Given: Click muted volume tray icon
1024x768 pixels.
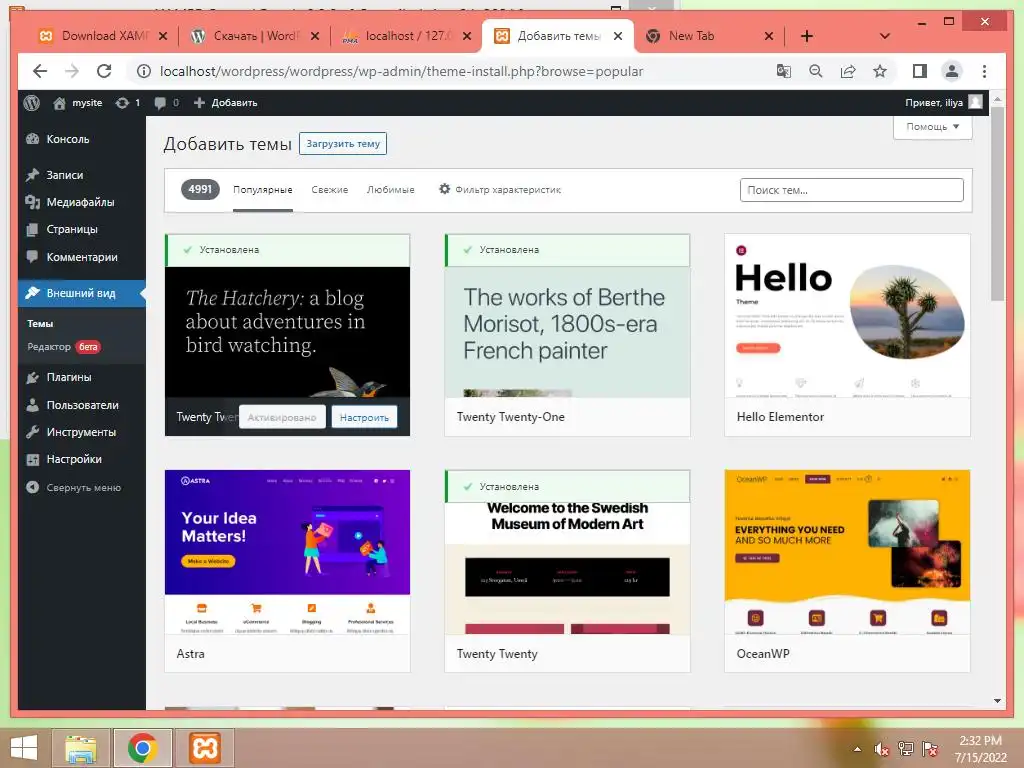Looking at the screenshot, I should [881, 749].
